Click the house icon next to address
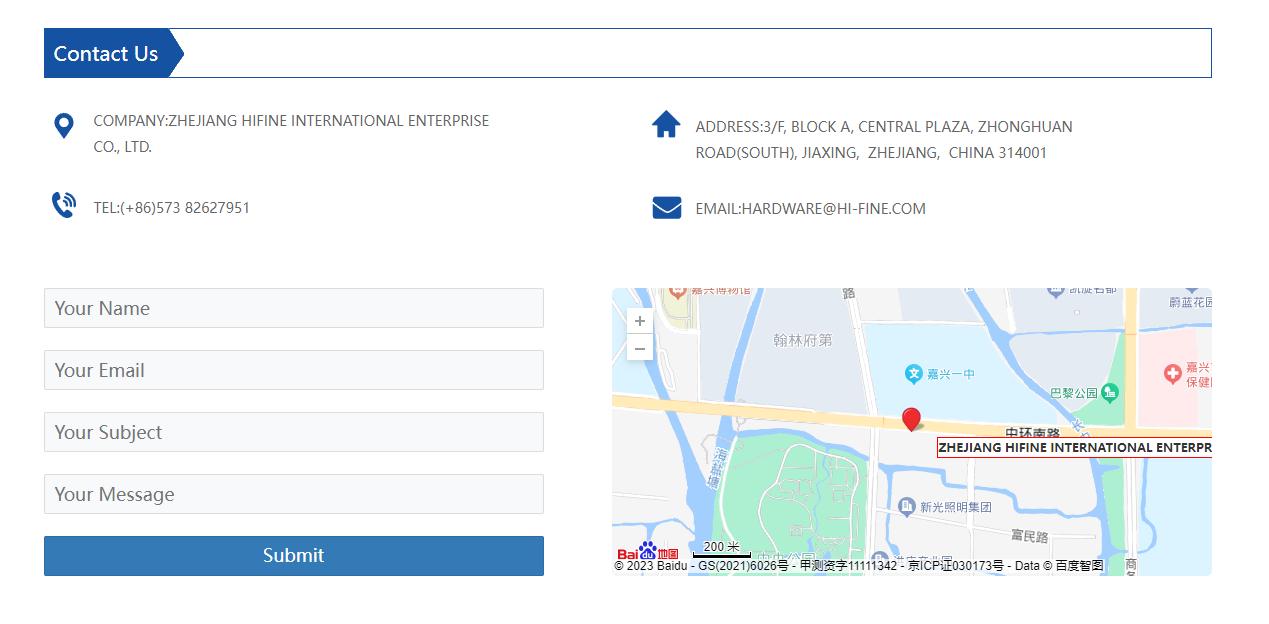The height and width of the screenshot is (624, 1269). [x=666, y=125]
